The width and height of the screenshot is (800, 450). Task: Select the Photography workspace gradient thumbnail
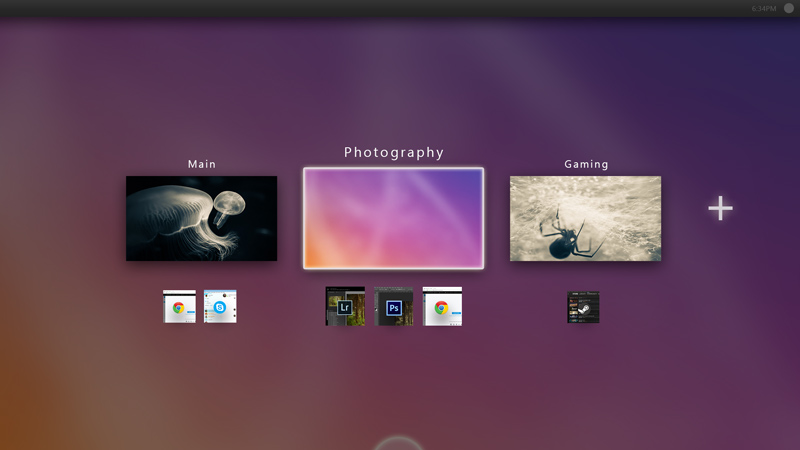(393, 218)
